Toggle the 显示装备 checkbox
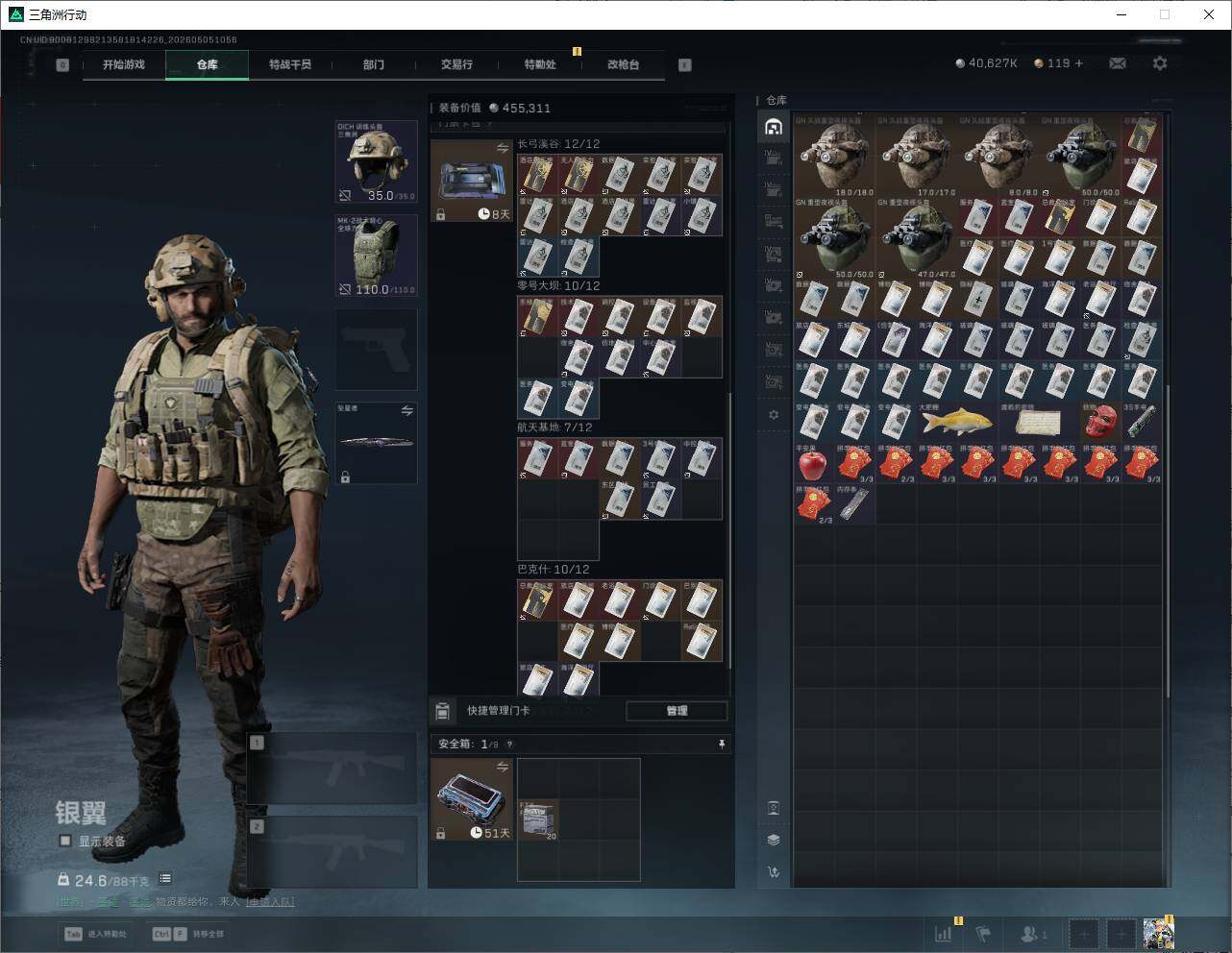The height and width of the screenshot is (953, 1232). tap(65, 841)
